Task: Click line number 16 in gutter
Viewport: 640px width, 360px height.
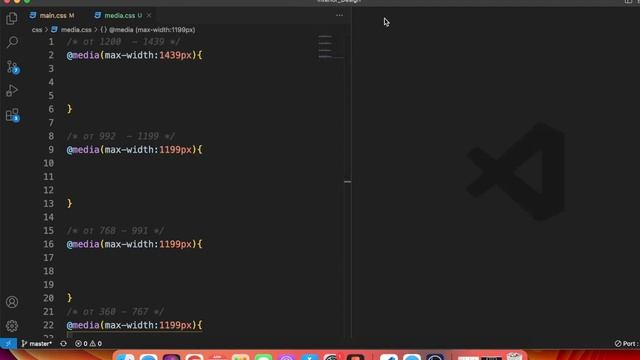Action: (x=49, y=244)
